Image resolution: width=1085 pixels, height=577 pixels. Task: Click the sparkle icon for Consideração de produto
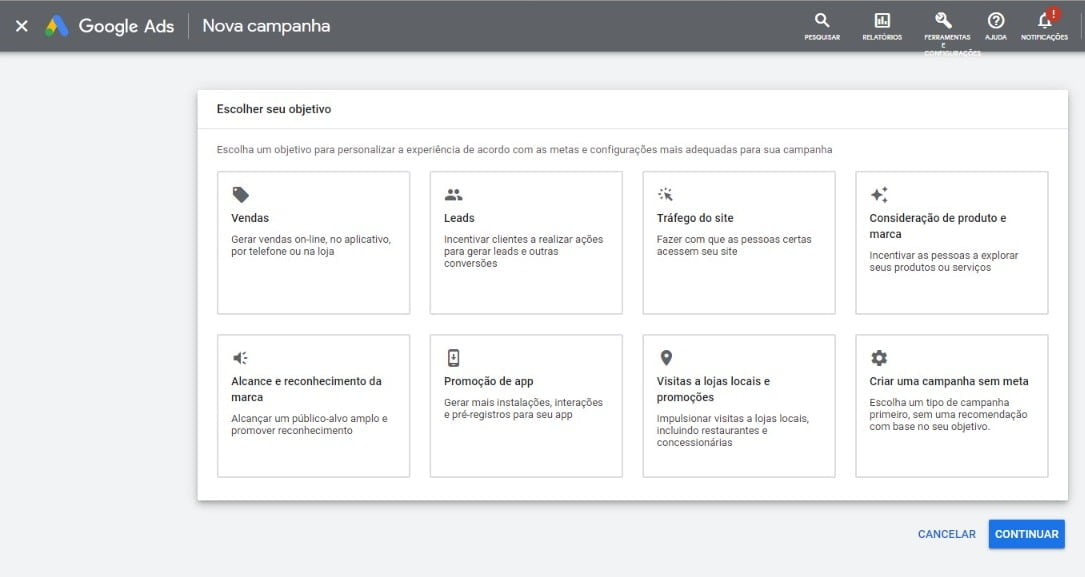[x=879, y=195]
